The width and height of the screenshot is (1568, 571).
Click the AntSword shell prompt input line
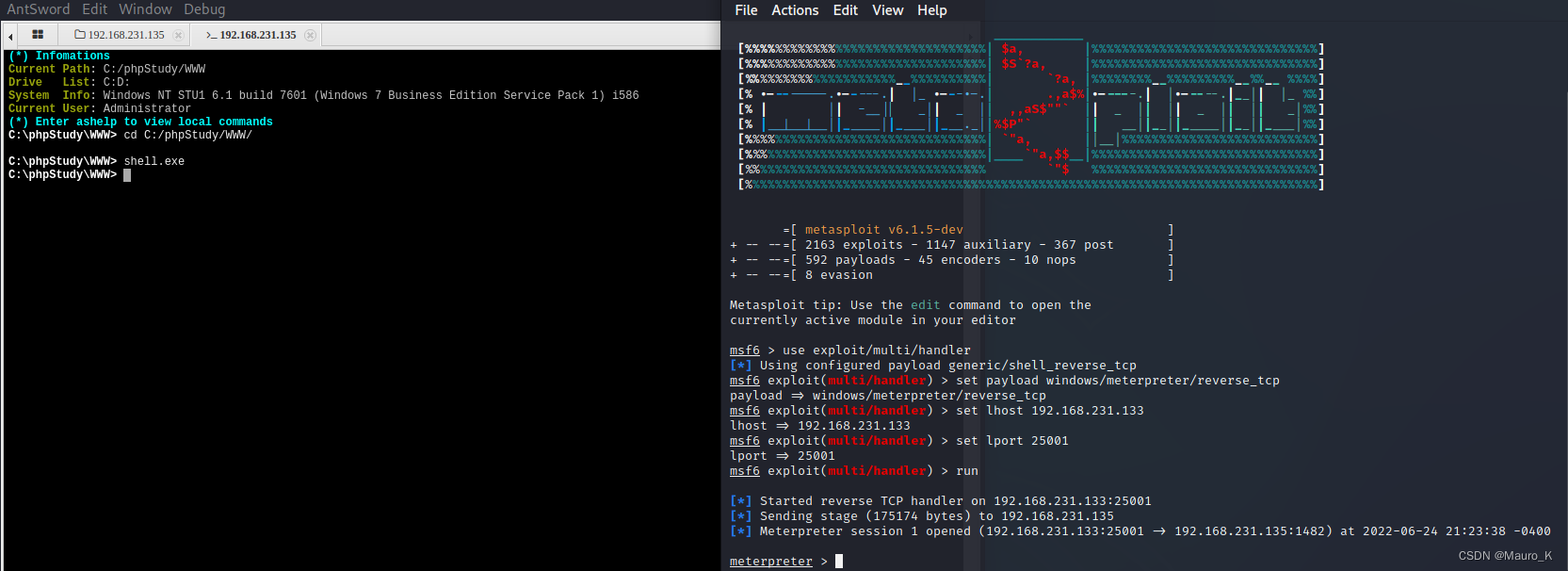(x=69, y=175)
